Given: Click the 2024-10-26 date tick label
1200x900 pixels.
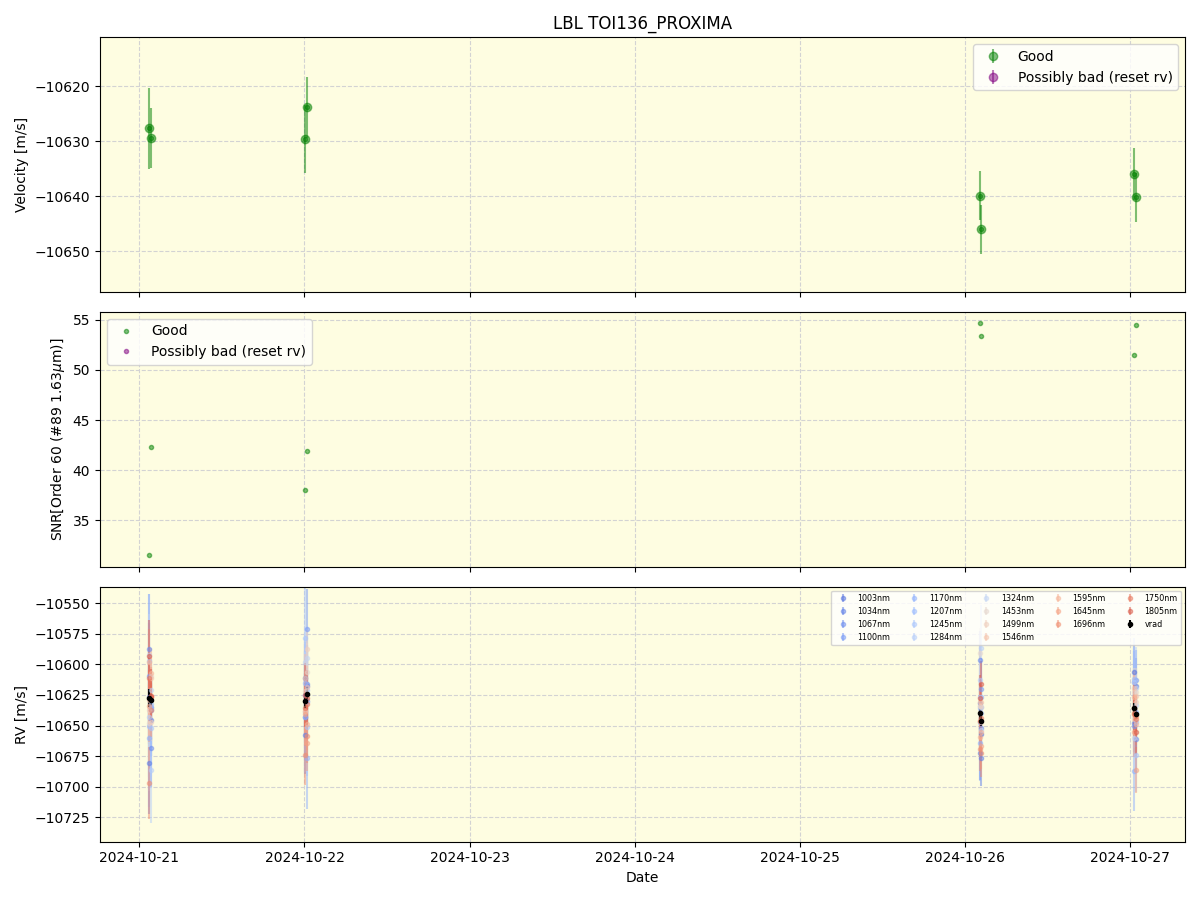Looking at the screenshot, I should point(965,856).
